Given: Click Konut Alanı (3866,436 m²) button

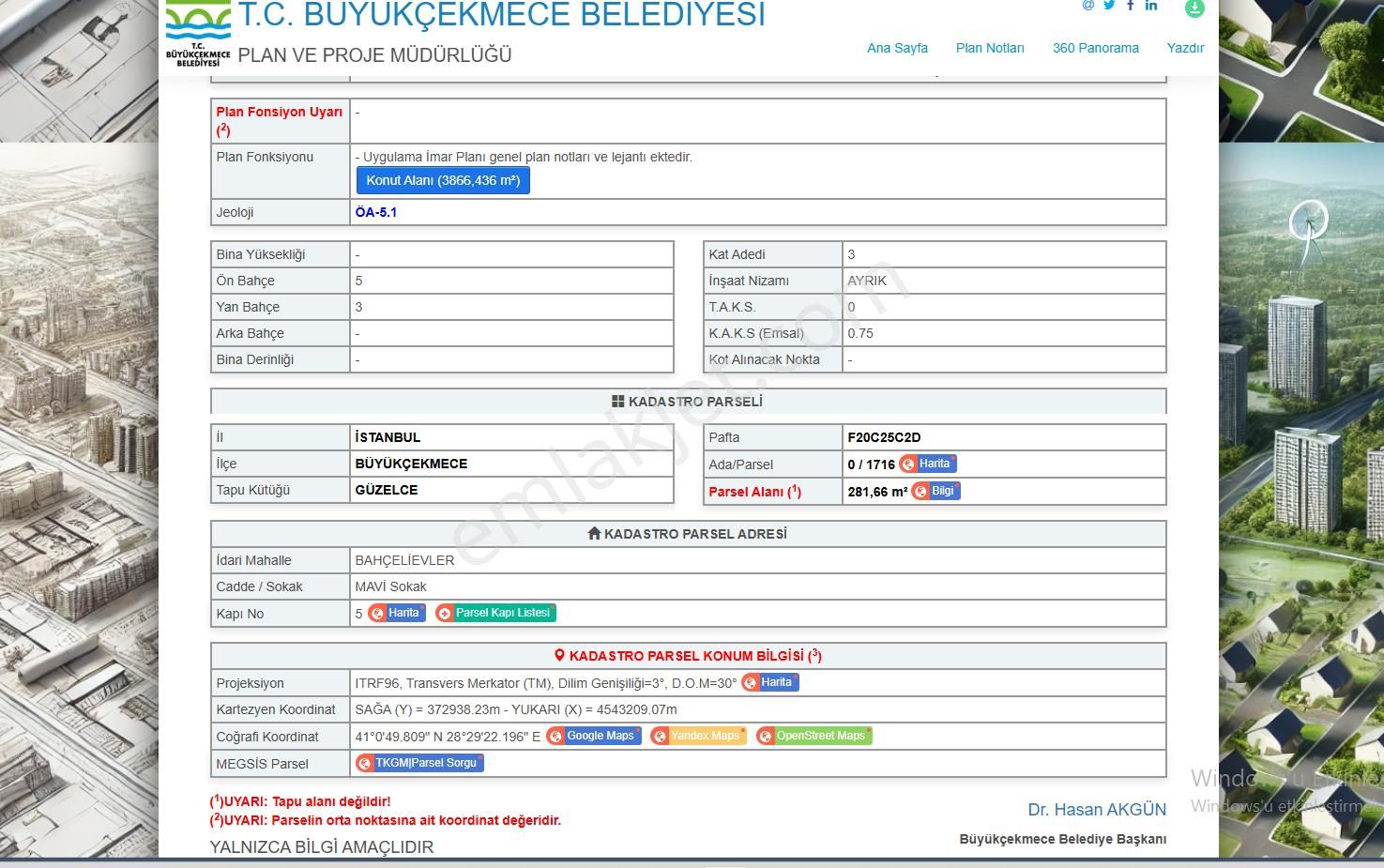Looking at the screenshot, I should pos(443,180).
